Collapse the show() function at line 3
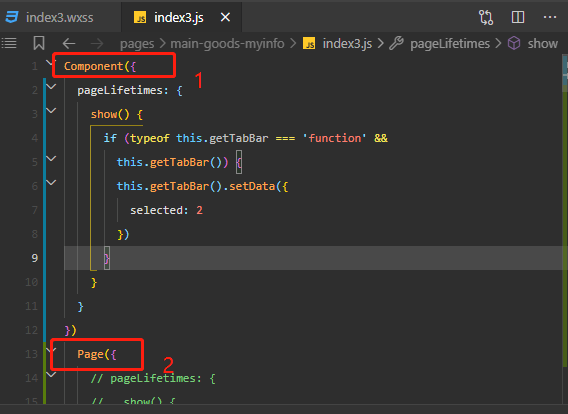This screenshot has width=568, height=414. click(51, 110)
